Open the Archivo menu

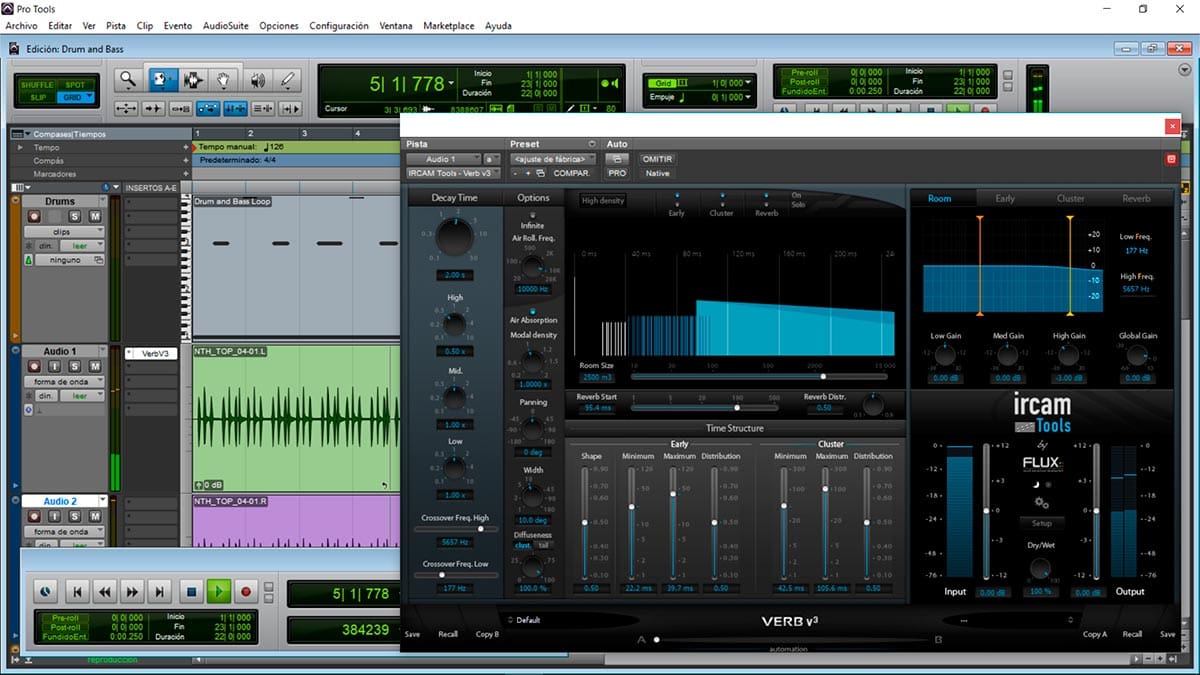click(22, 25)
